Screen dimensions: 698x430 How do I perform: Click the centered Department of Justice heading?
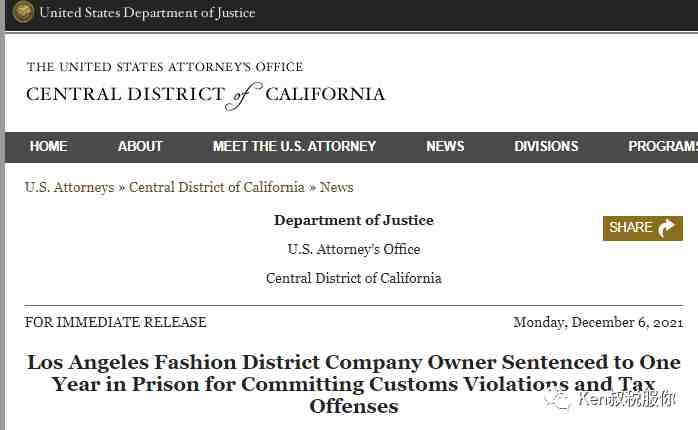point(354,220)
